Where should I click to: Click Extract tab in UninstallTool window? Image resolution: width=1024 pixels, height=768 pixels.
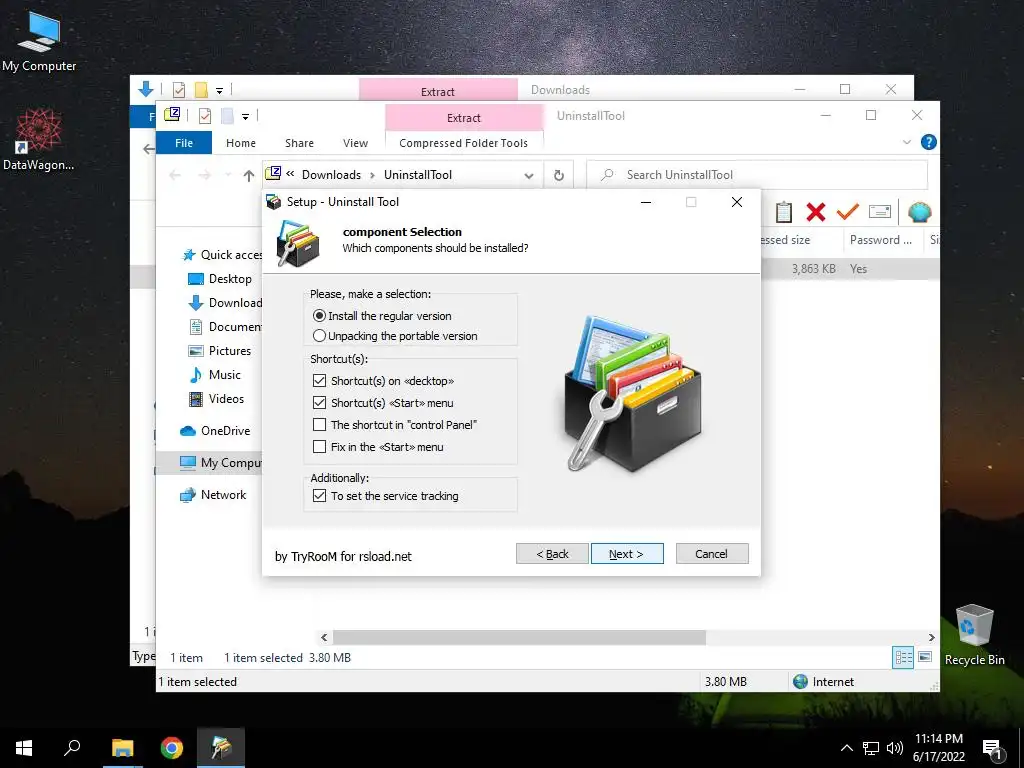click(464, 118)
